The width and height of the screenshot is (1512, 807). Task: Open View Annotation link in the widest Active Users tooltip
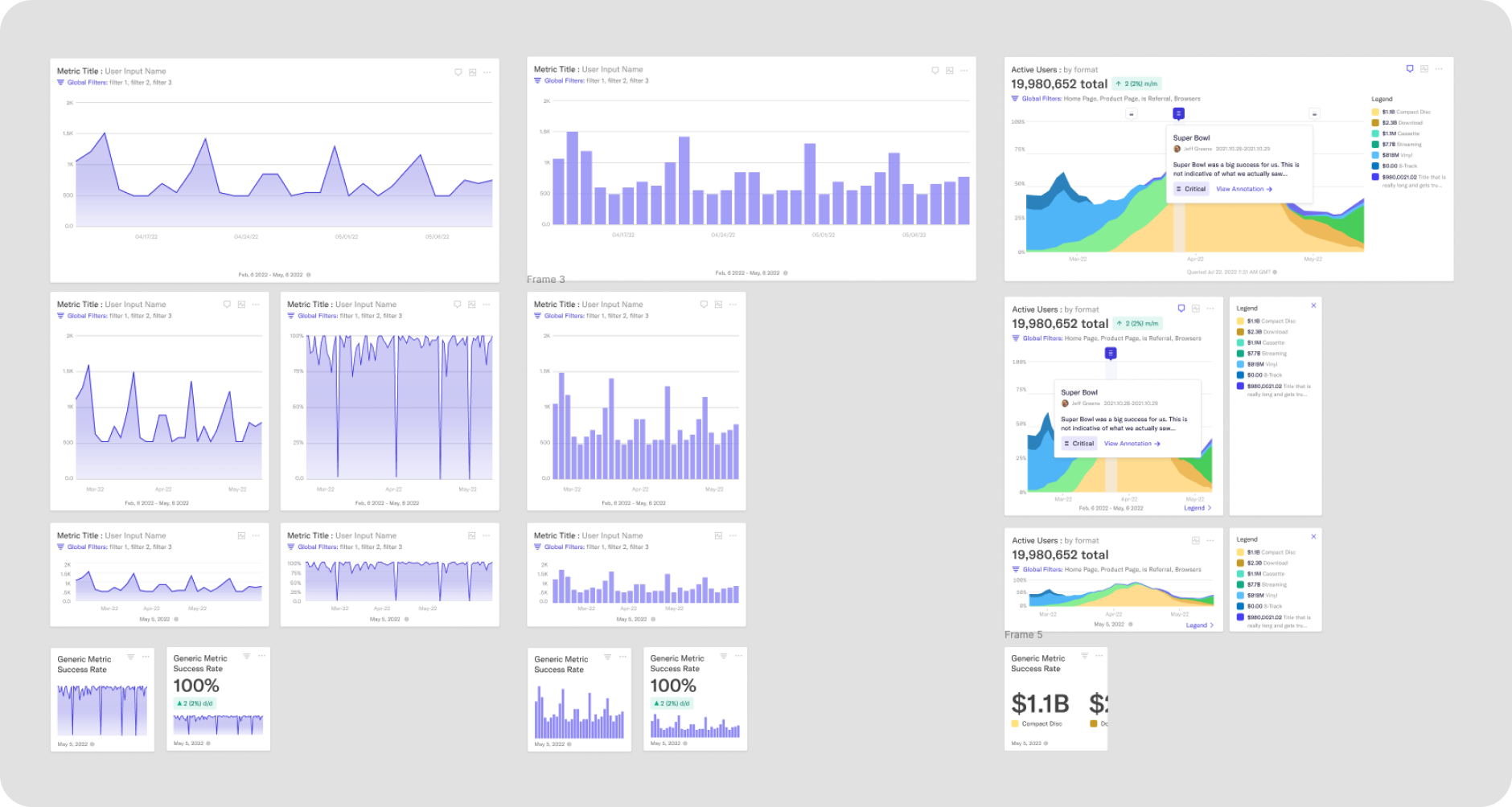1244,189
